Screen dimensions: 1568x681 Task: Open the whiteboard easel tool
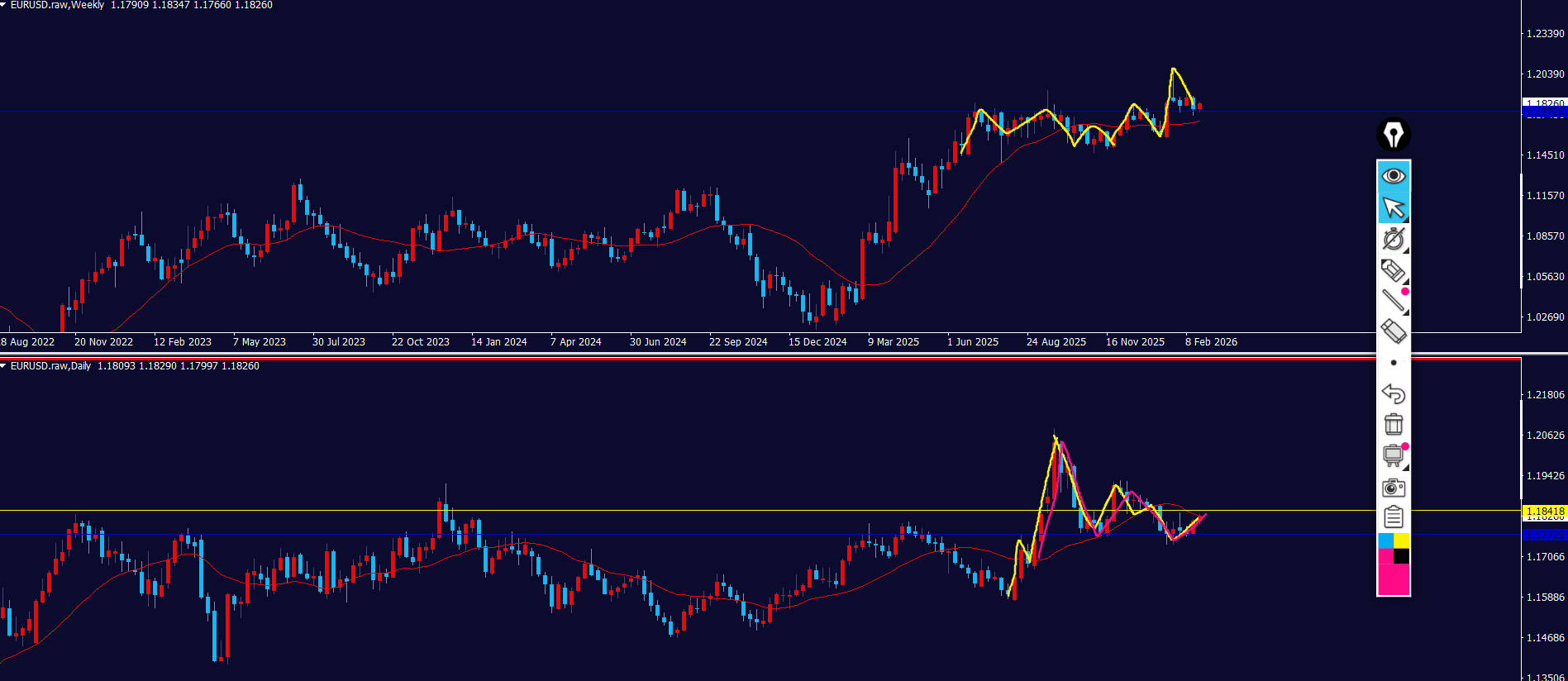(x=1393, y=455)
